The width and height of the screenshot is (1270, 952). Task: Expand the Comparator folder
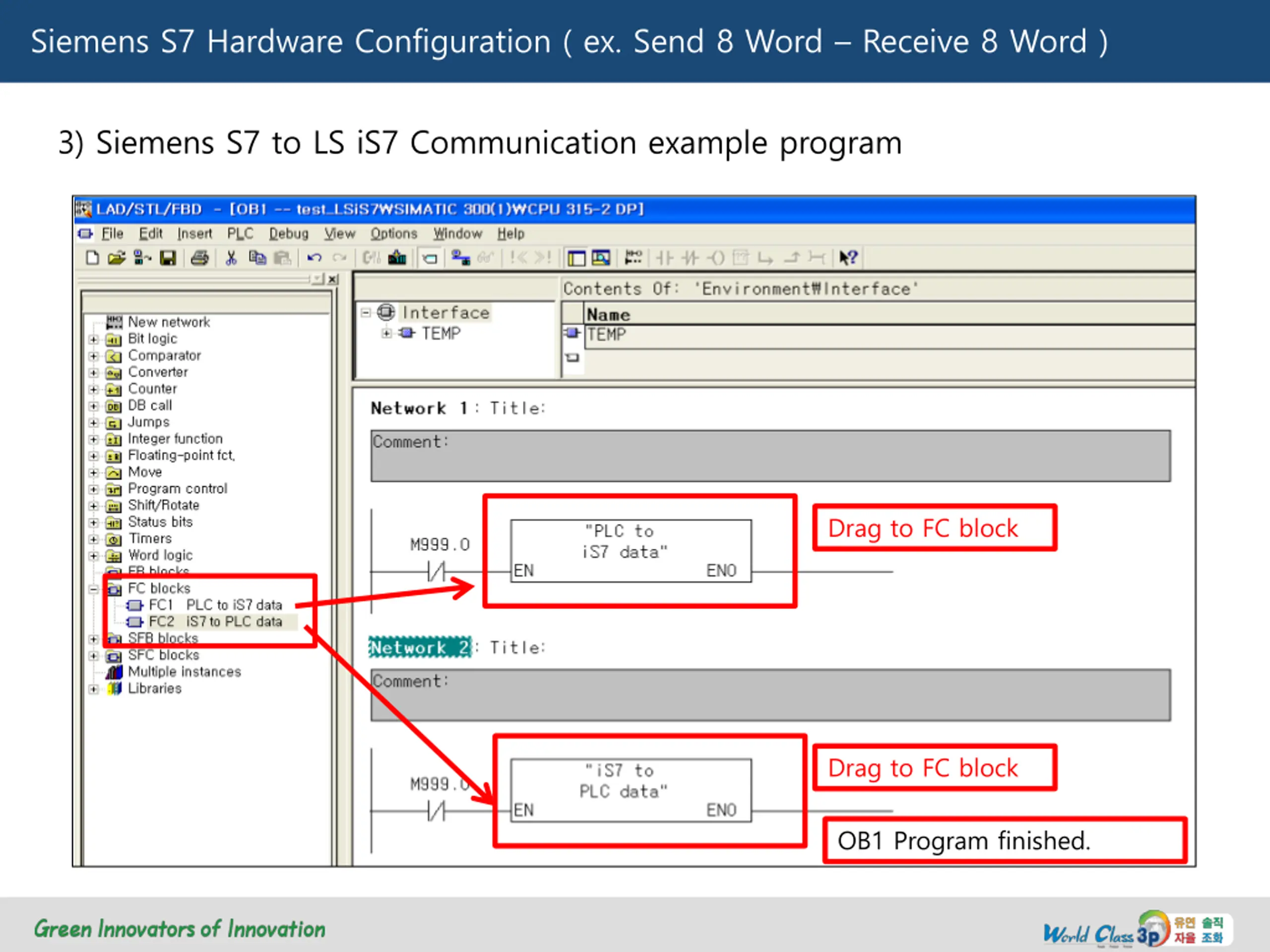[x=94, y=356]
